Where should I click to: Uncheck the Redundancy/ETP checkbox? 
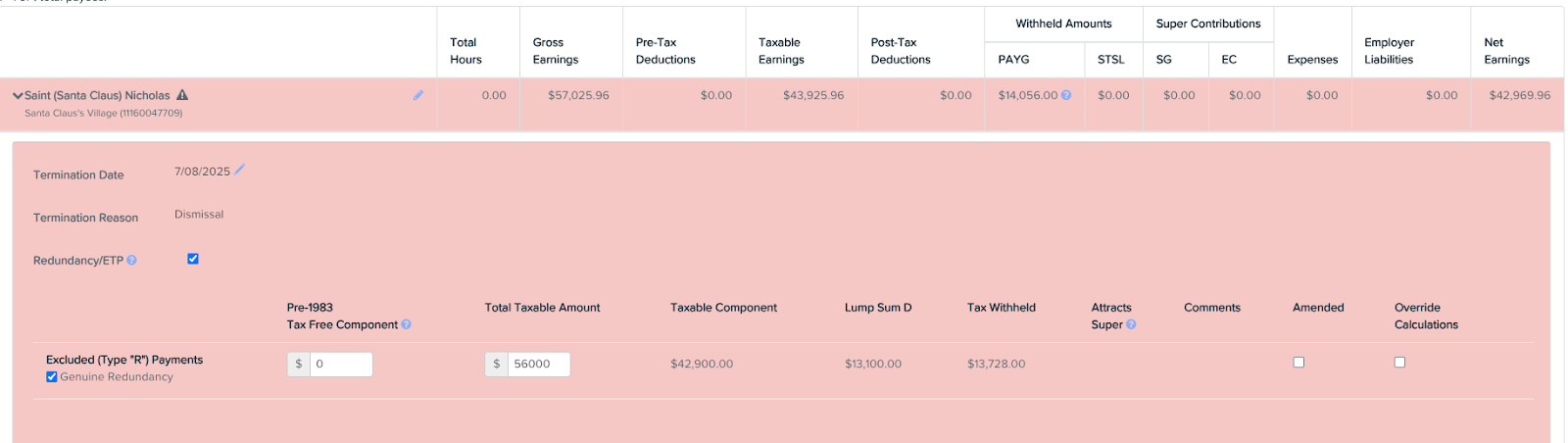[x=193, y=259]
